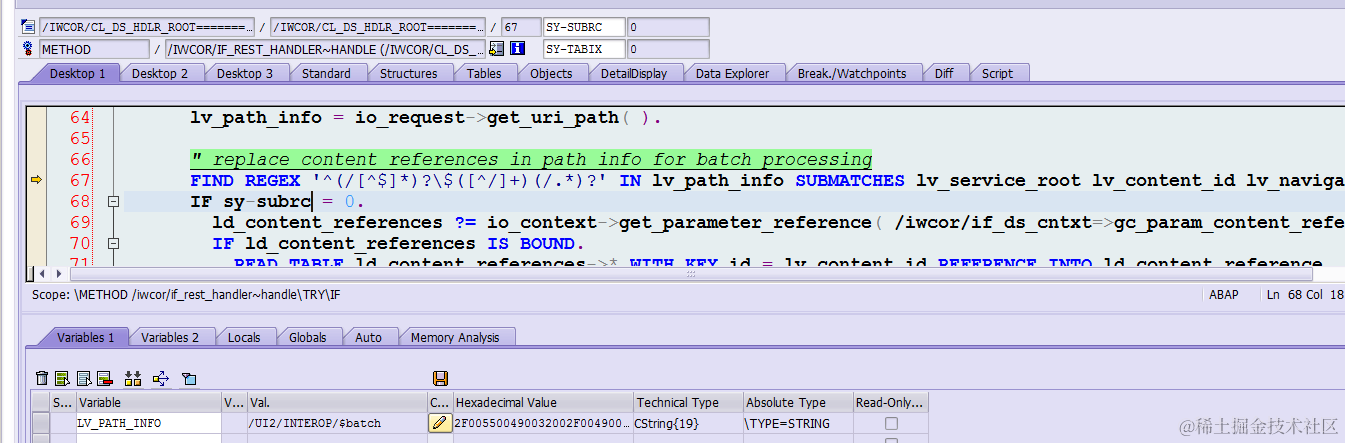Screen dimensions: 1345x443
Task: Click the /UI2/INTEROP/$batch value cell
Action: point(337,423)
